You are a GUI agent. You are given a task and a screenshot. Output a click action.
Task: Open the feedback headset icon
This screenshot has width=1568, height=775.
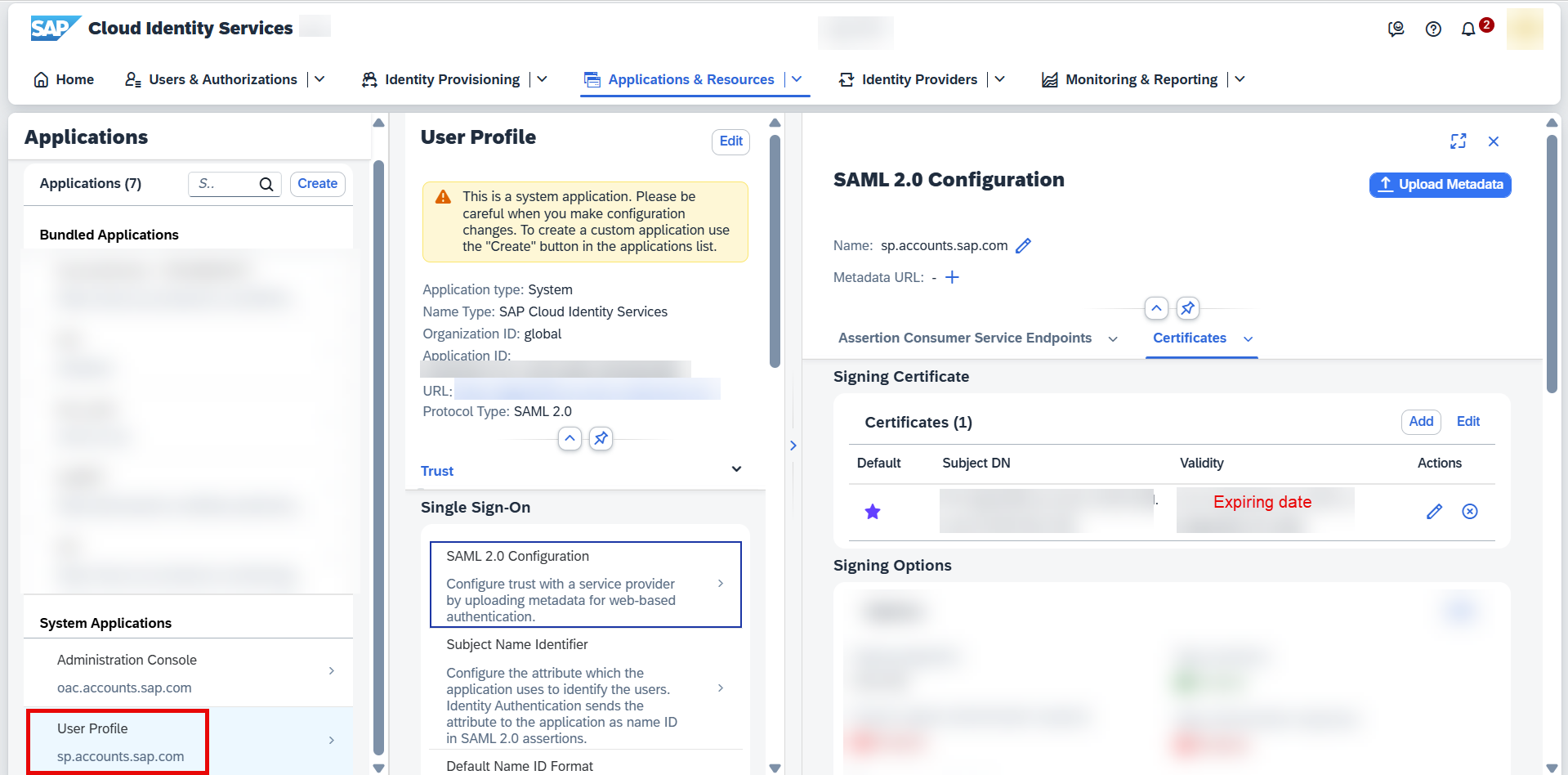1396,29
